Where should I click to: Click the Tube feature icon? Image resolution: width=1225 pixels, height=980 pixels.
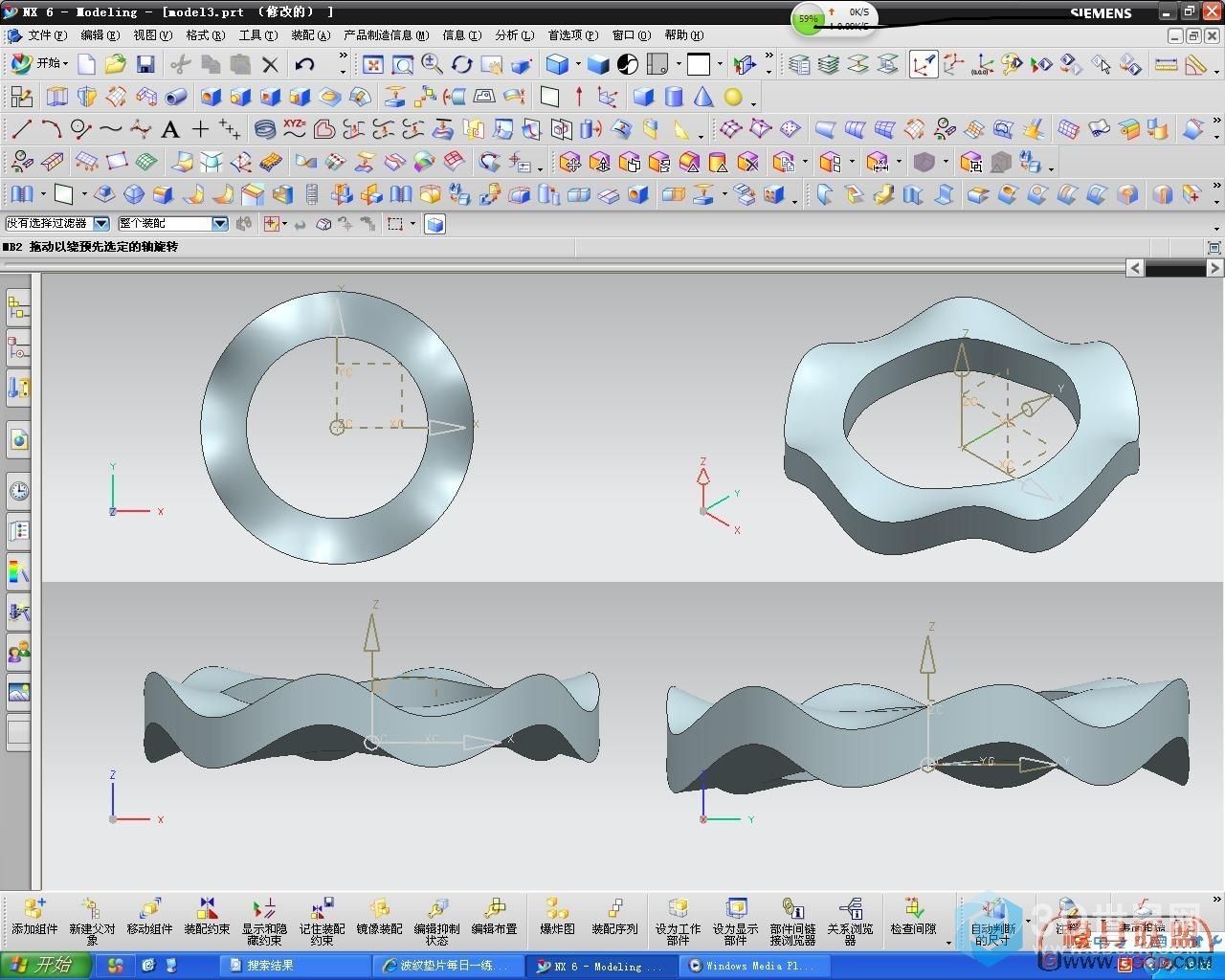pos(176,97)
